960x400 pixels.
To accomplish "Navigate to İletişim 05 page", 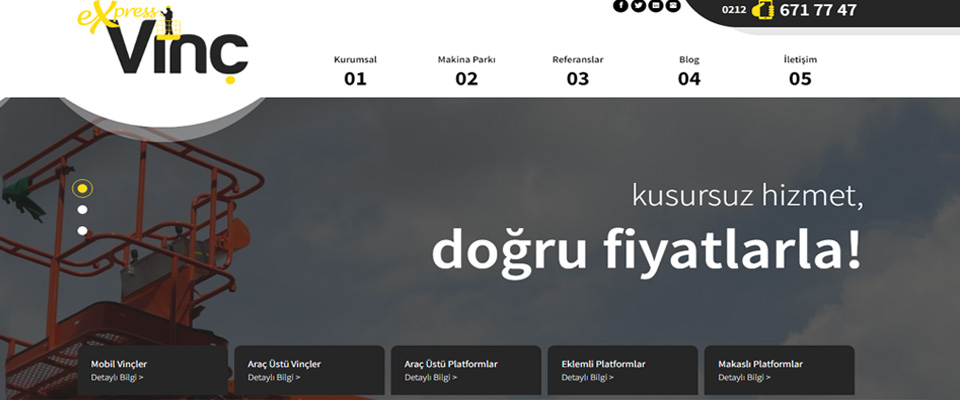I will 800,70.
